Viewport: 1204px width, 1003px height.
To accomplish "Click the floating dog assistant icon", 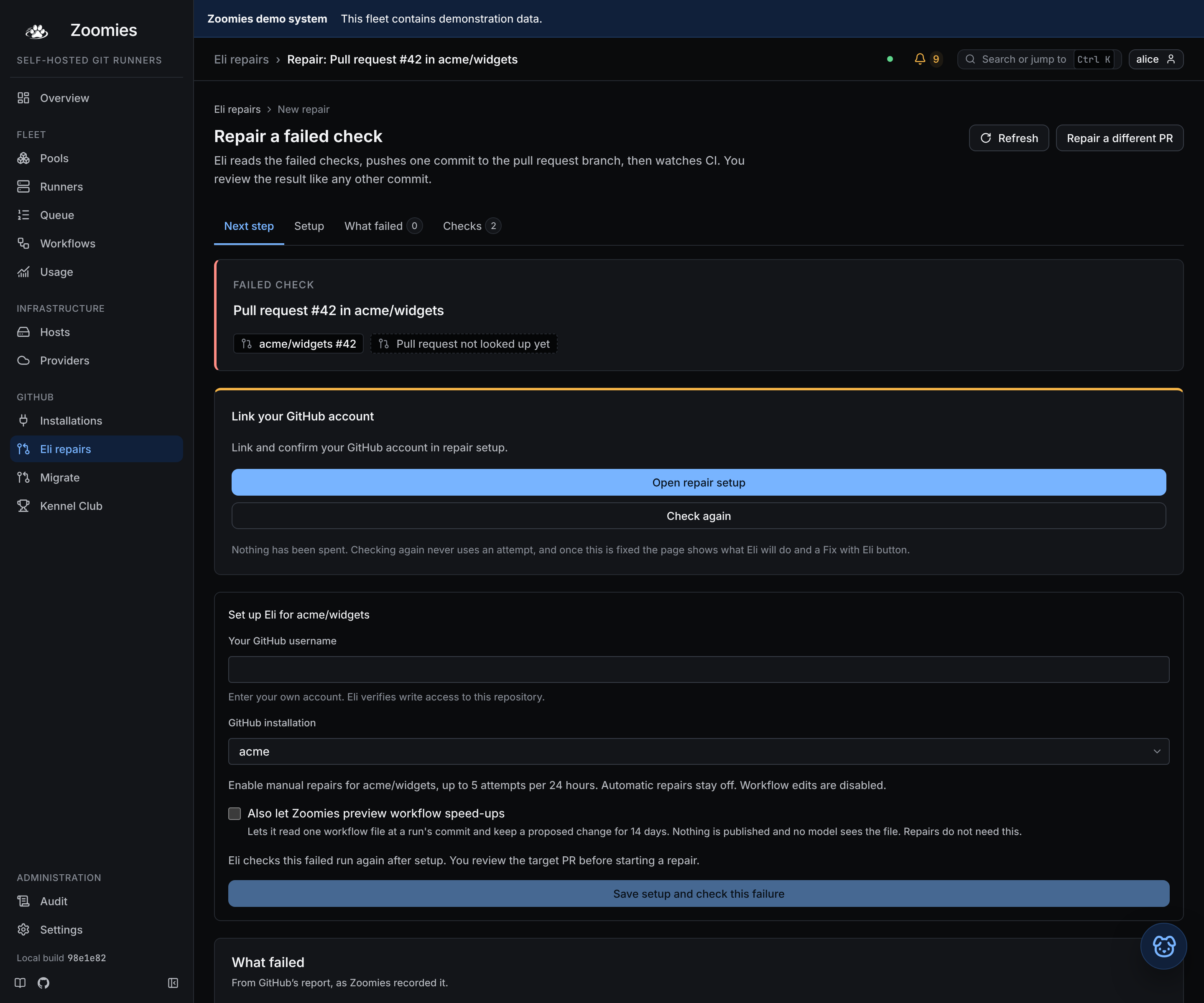I will 1163,946.
